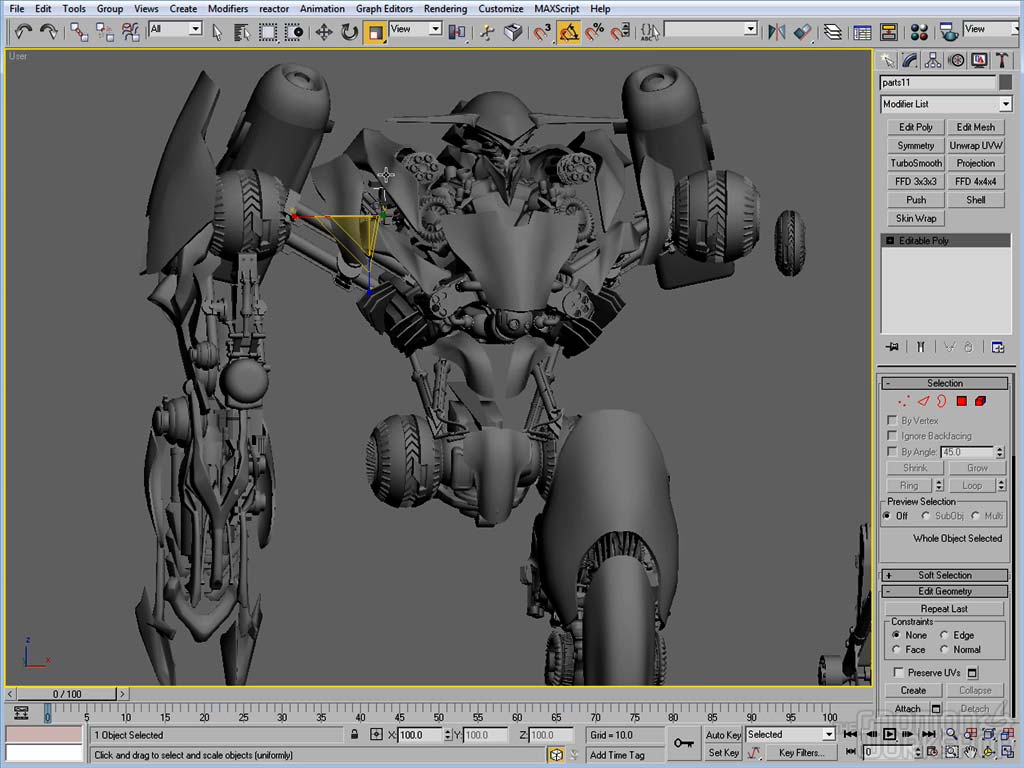Click the Redo arrow in the toolbar
1024x768 pixels.
48,31
